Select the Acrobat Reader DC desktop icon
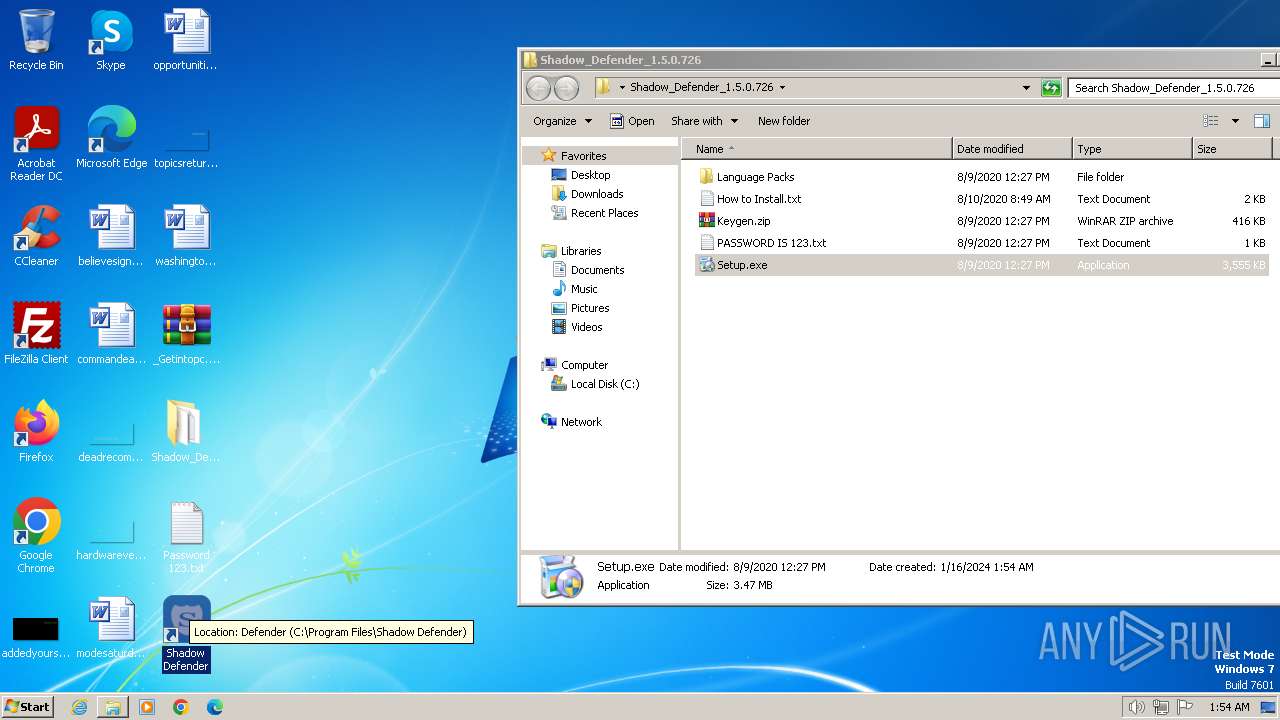The width and height of the screenshot is (1280, 720). 36,144
